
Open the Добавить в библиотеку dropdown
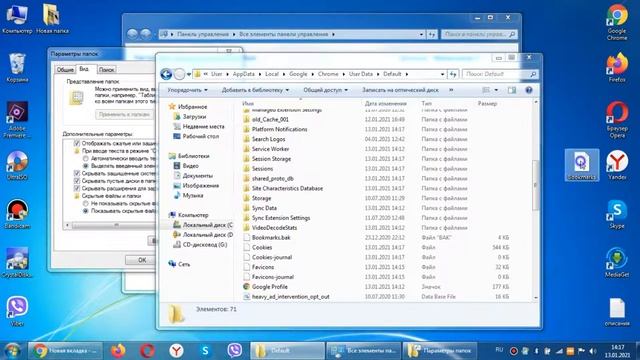tap(255, 90)
